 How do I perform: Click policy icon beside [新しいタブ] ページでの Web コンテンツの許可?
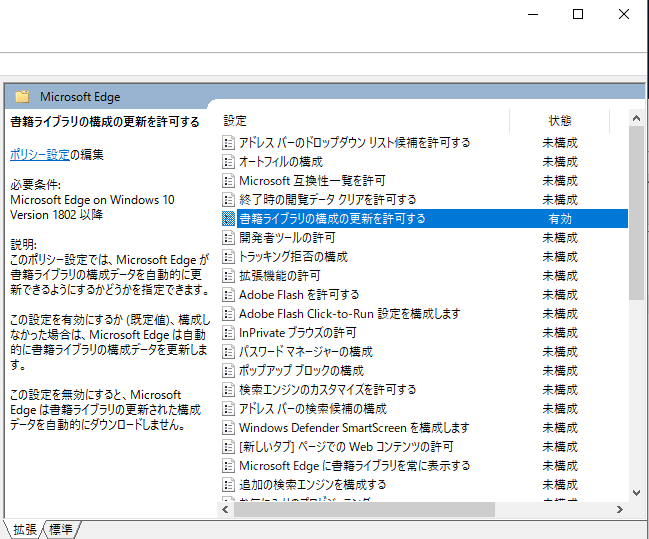click(x=228, y=447)
